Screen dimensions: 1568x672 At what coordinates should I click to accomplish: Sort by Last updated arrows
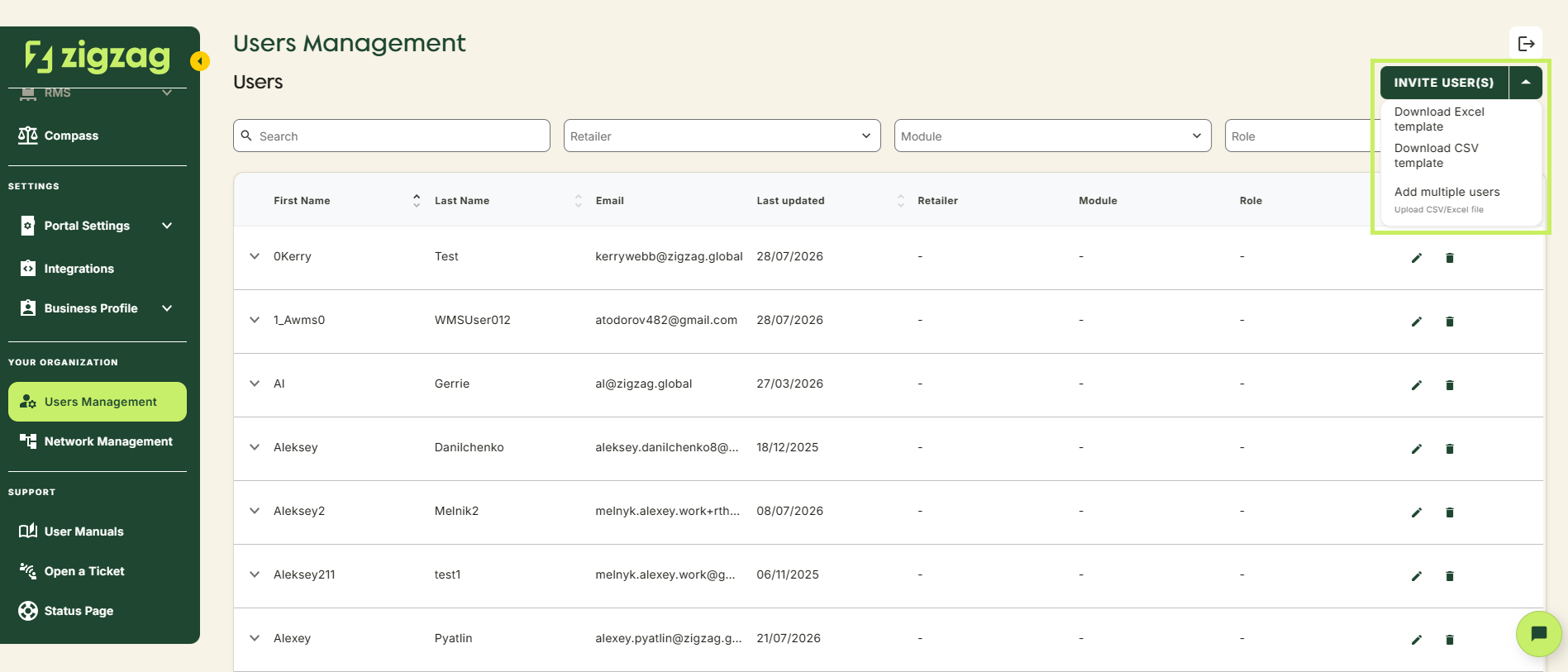[900, 201]
